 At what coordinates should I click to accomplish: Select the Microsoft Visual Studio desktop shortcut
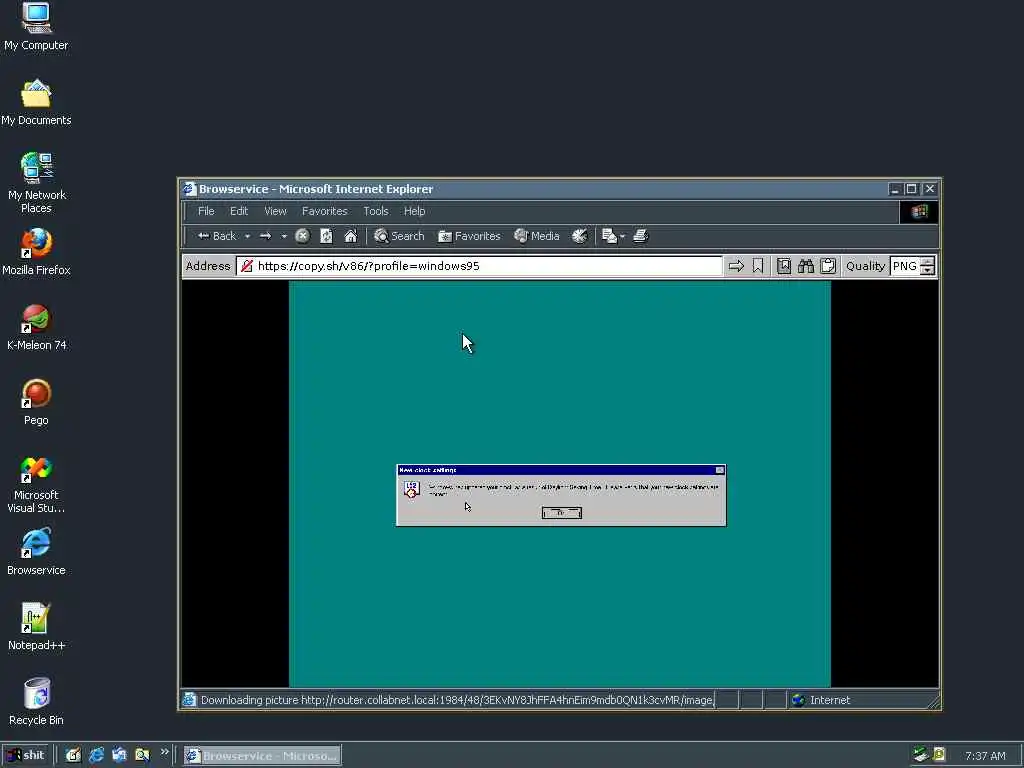(x=36, y=484)
